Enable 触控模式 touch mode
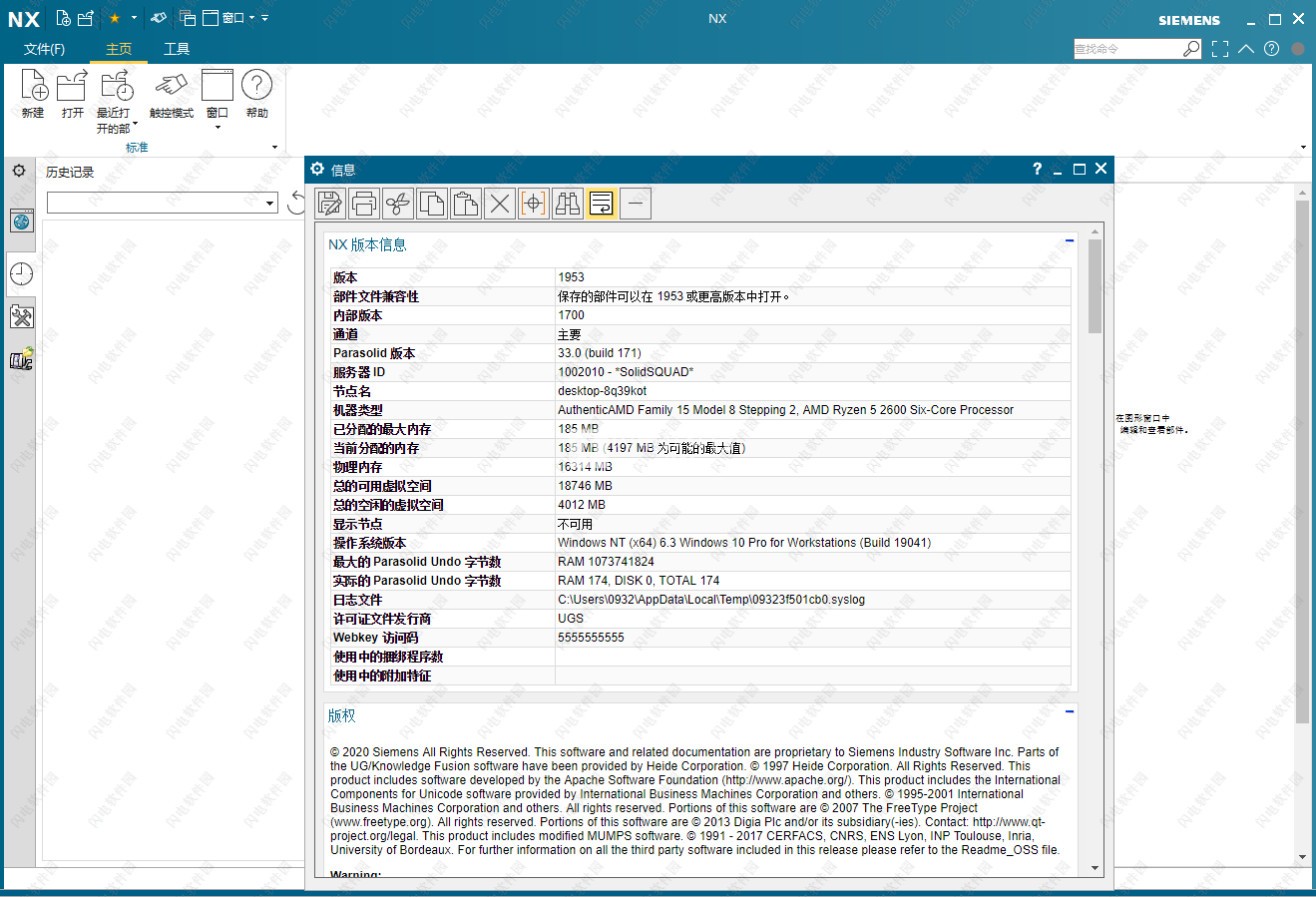1316x897 pixels. coord(171,94)
